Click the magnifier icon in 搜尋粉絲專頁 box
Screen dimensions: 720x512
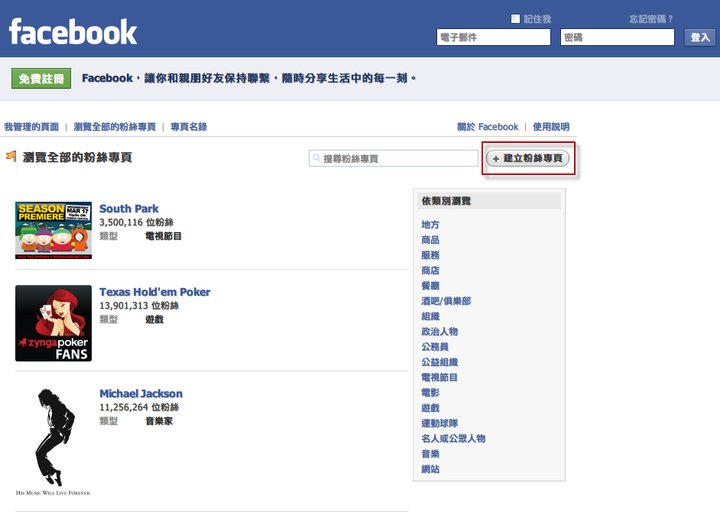pyautogui.click(x=316, y=158)
